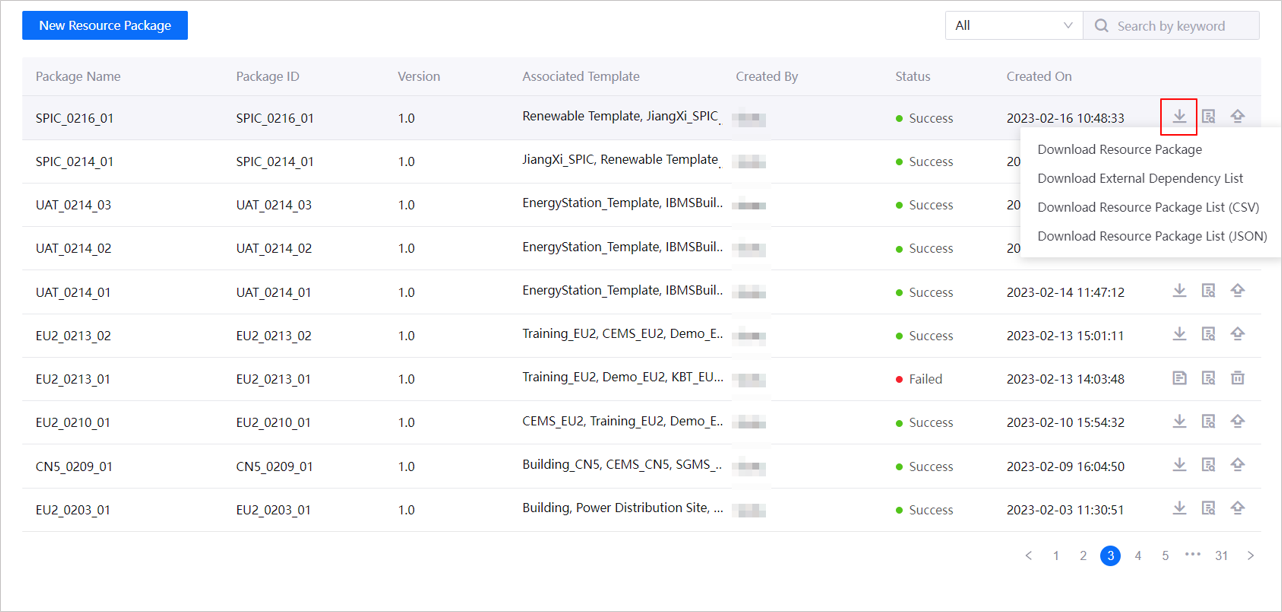Viewport: 1282px width, 612px height.
Task: Click template text 'Training_EU2, CEMS_EU2, Demo_E..'
Action: coord(623,334)
